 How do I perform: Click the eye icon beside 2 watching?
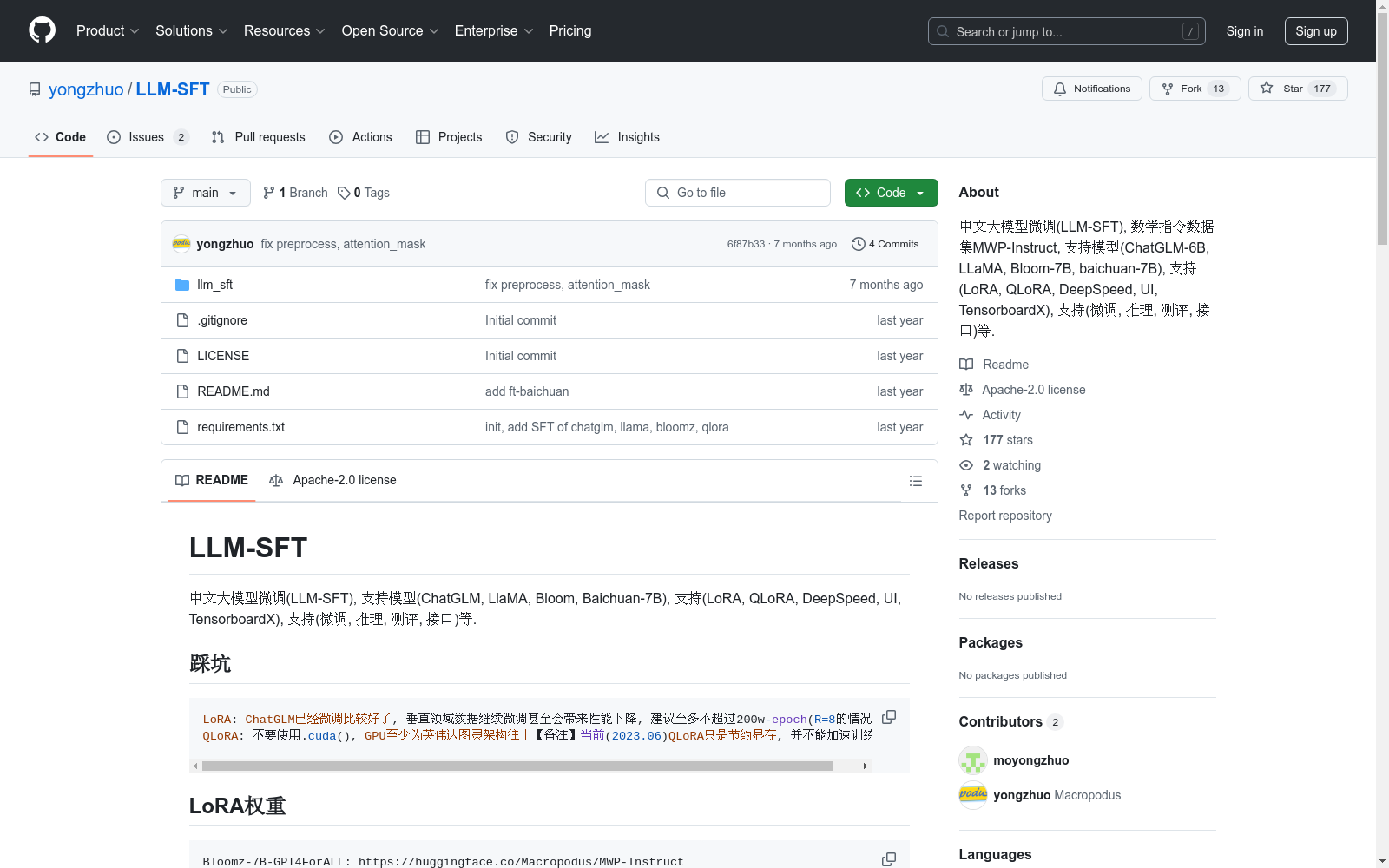pyautogui.click(x=966, y=465)
